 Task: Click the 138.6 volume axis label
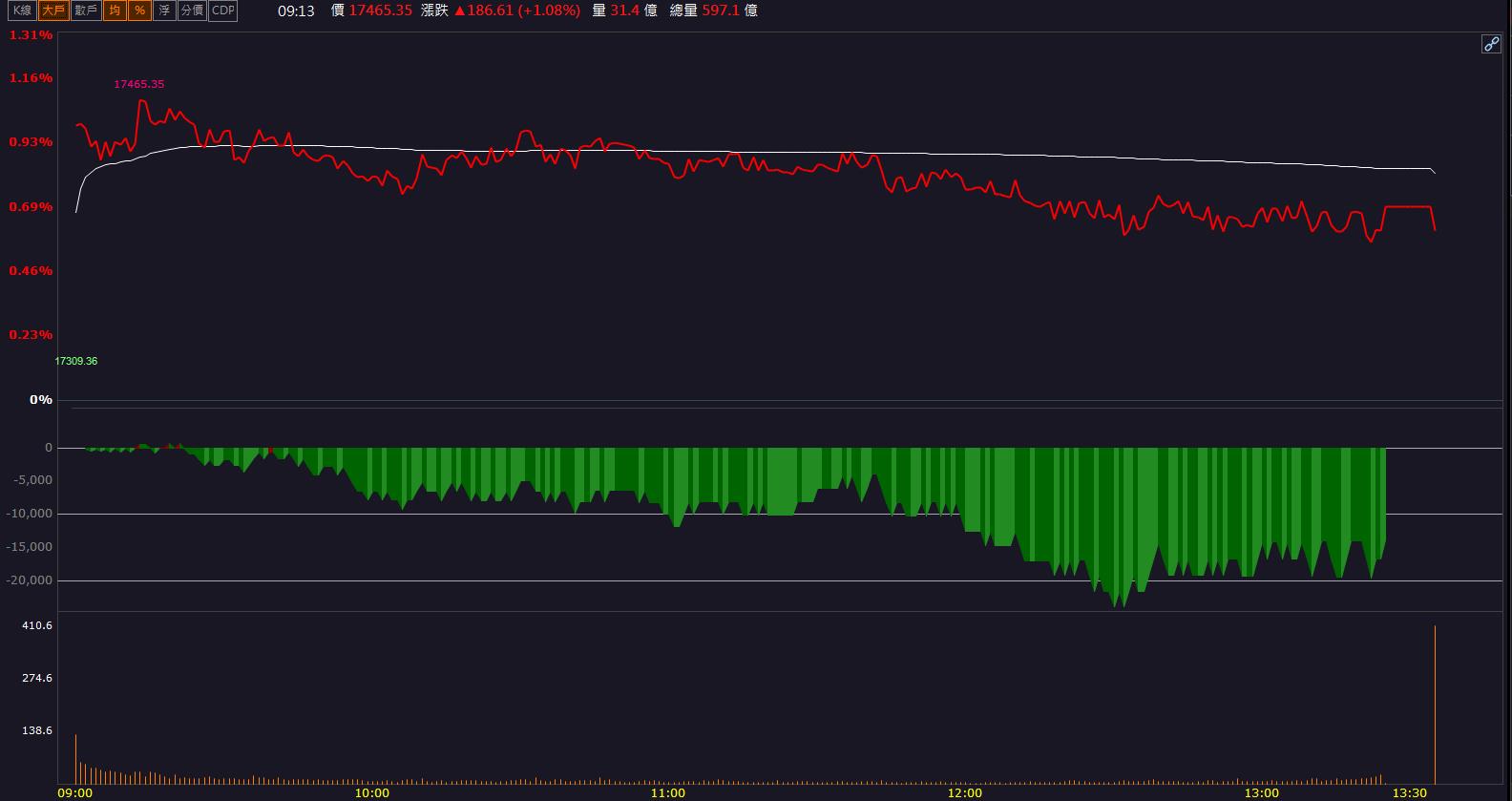(x=36, y=730)
